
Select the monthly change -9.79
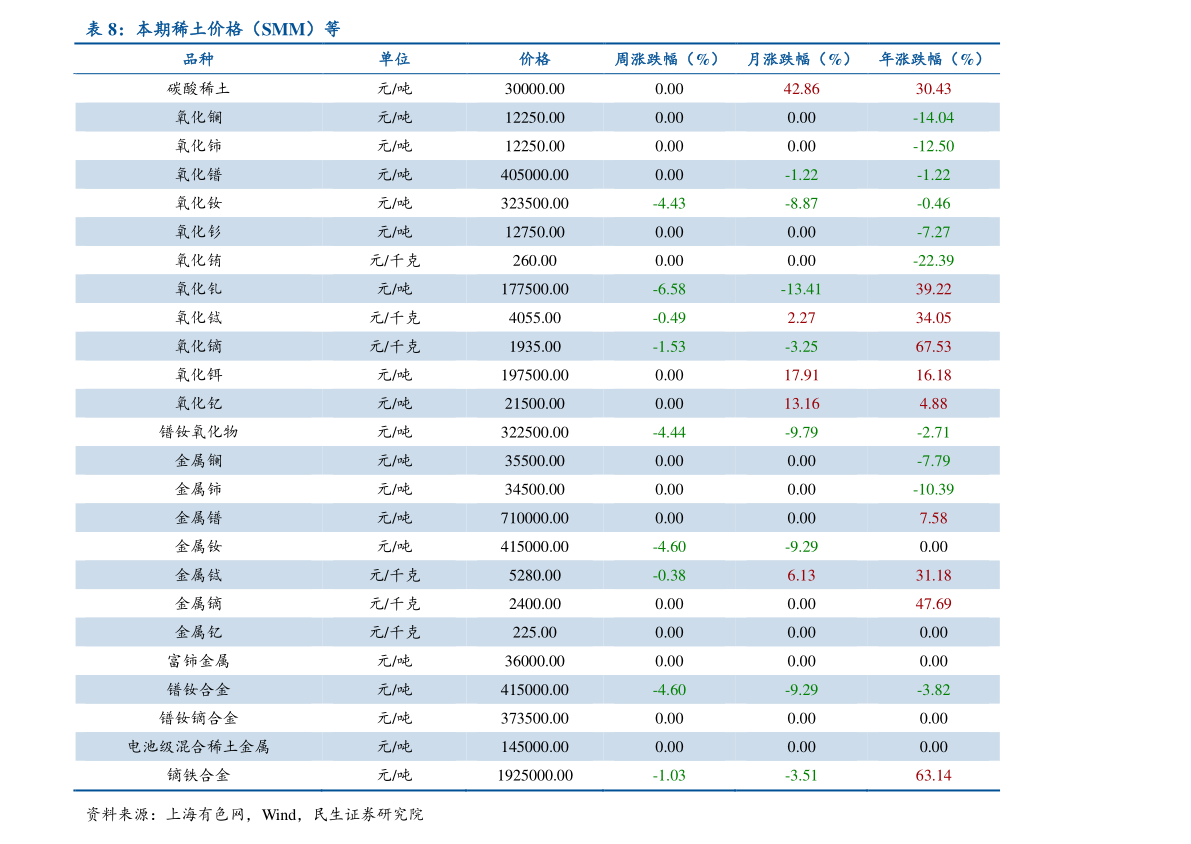tap(801, 433)
